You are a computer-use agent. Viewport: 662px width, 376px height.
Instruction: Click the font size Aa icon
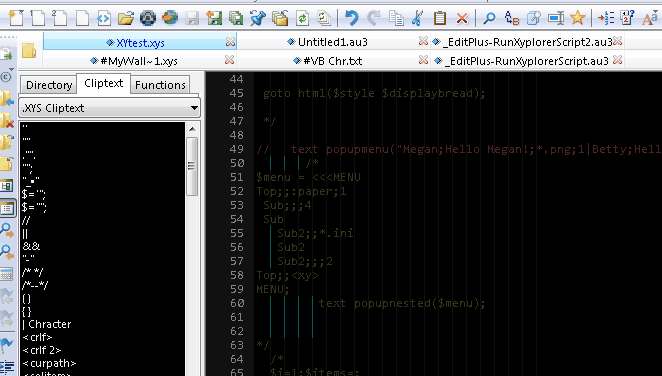coord(649,19)
